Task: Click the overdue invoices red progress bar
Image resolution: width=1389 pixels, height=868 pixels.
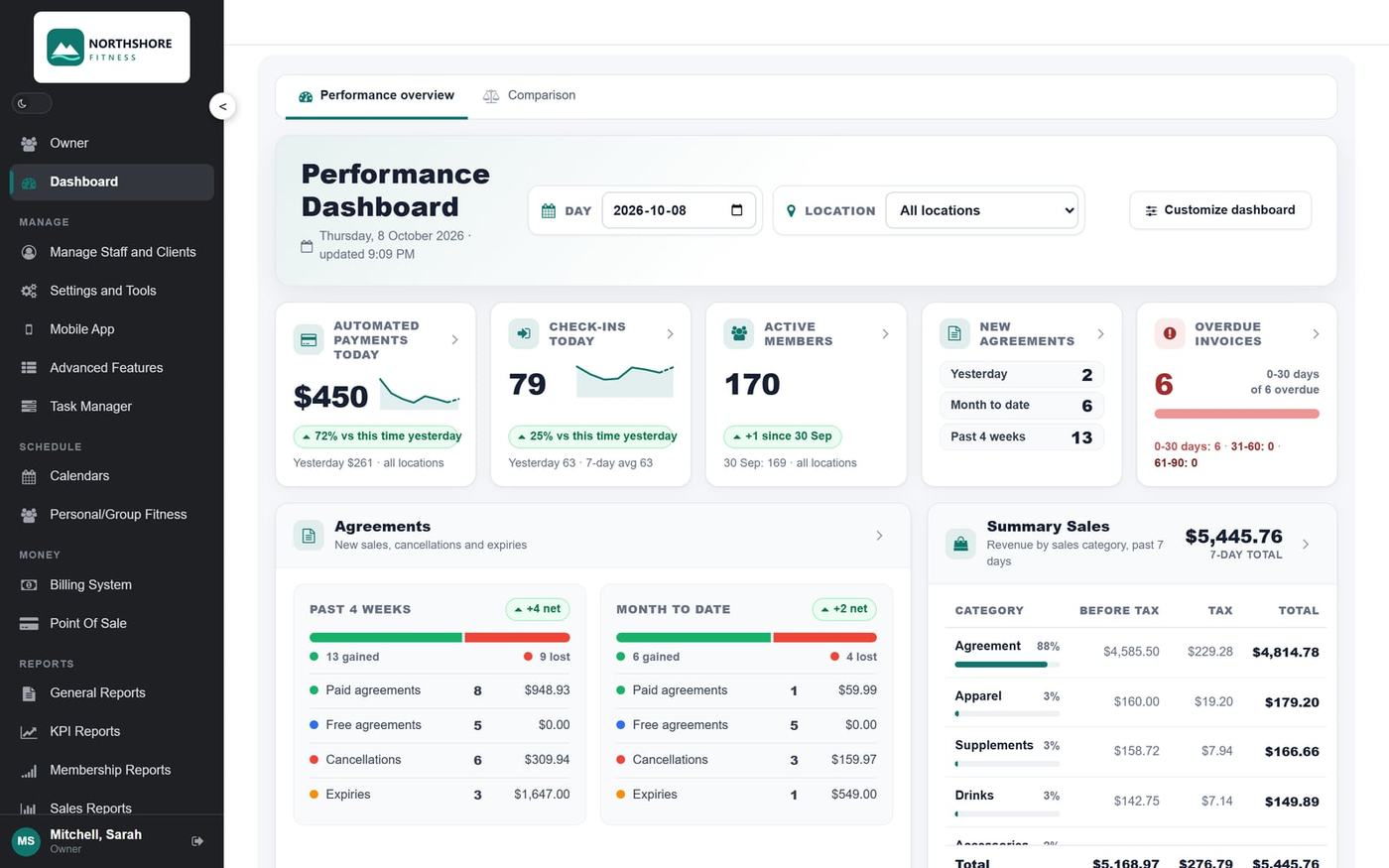Action: click(x=1236, y=414)
